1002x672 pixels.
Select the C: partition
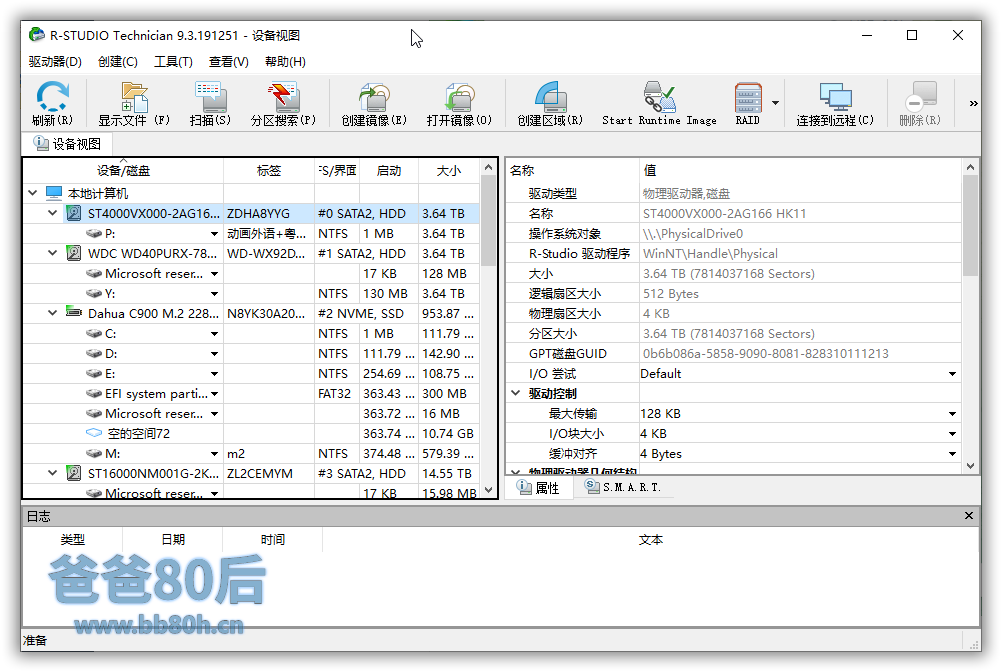pos(251,333)
